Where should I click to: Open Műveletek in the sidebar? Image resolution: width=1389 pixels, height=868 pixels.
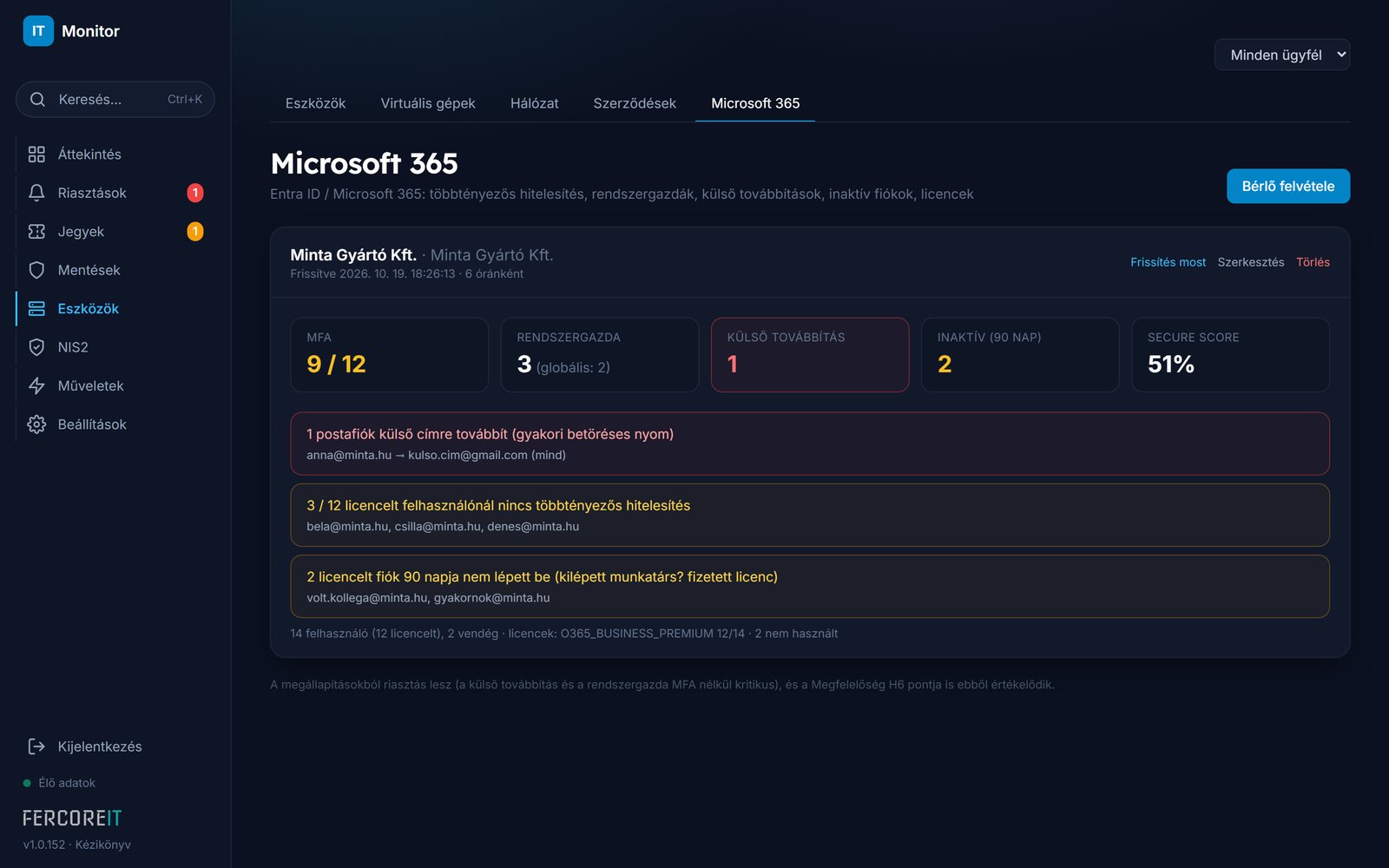(115, 386)
